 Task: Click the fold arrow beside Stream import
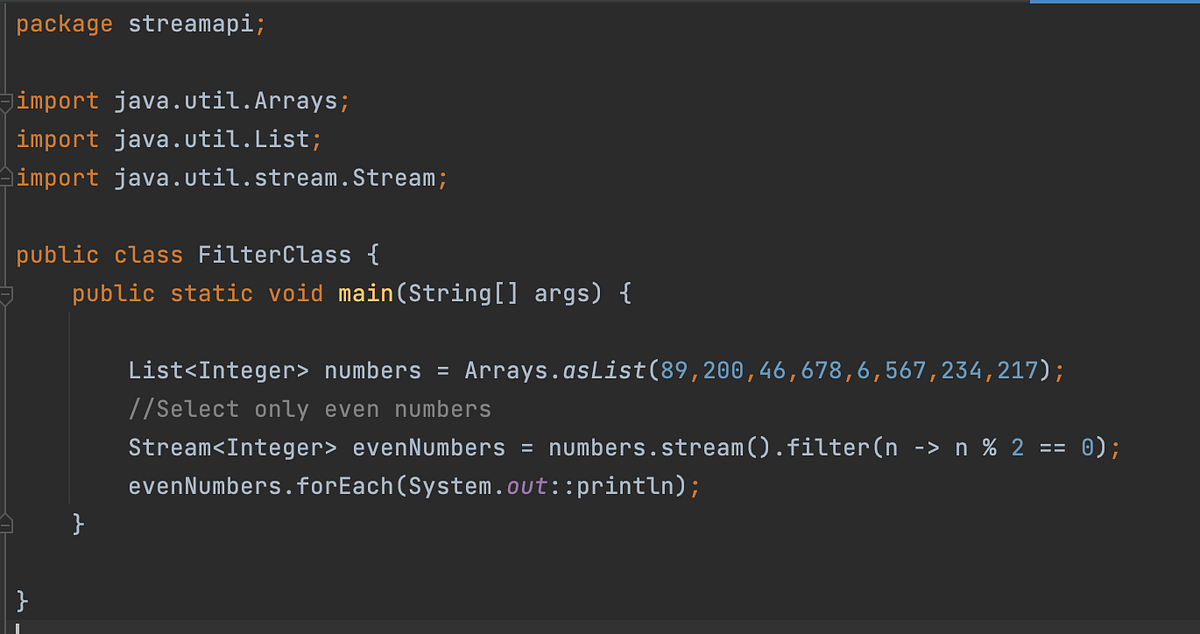[5, 177]
